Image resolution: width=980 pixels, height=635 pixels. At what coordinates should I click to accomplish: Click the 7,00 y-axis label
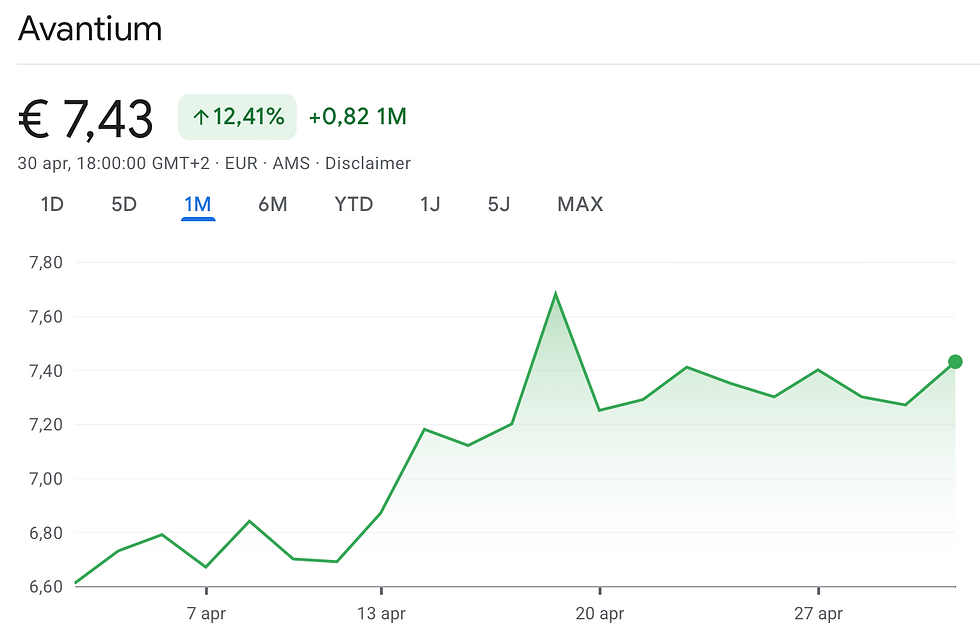(x=46, y=479)
